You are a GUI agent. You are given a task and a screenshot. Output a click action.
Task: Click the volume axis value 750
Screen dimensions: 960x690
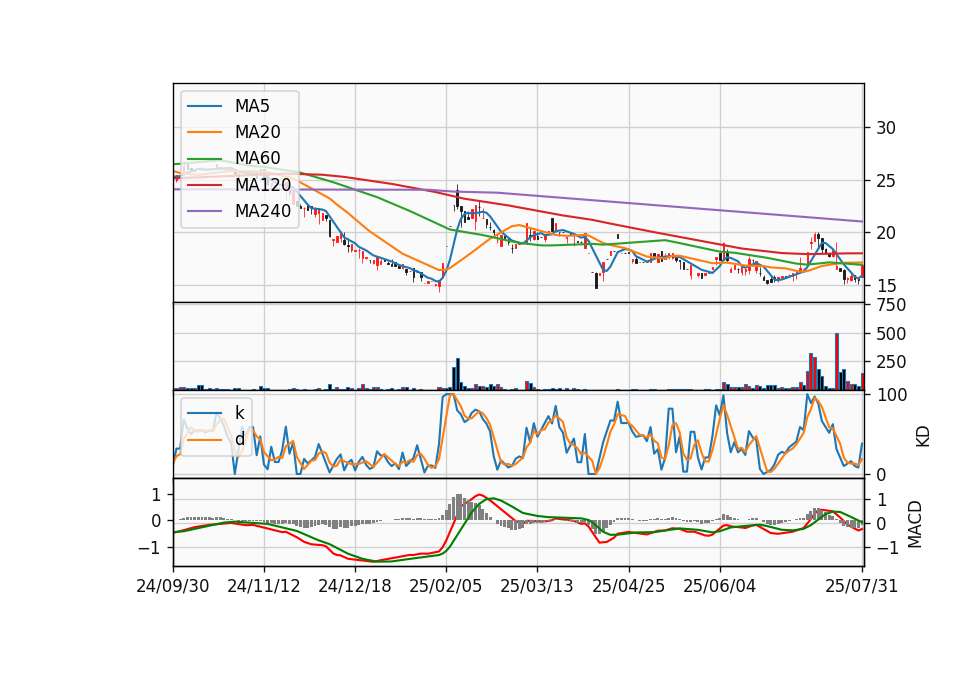pyautogui.click(x=891, y=305)
